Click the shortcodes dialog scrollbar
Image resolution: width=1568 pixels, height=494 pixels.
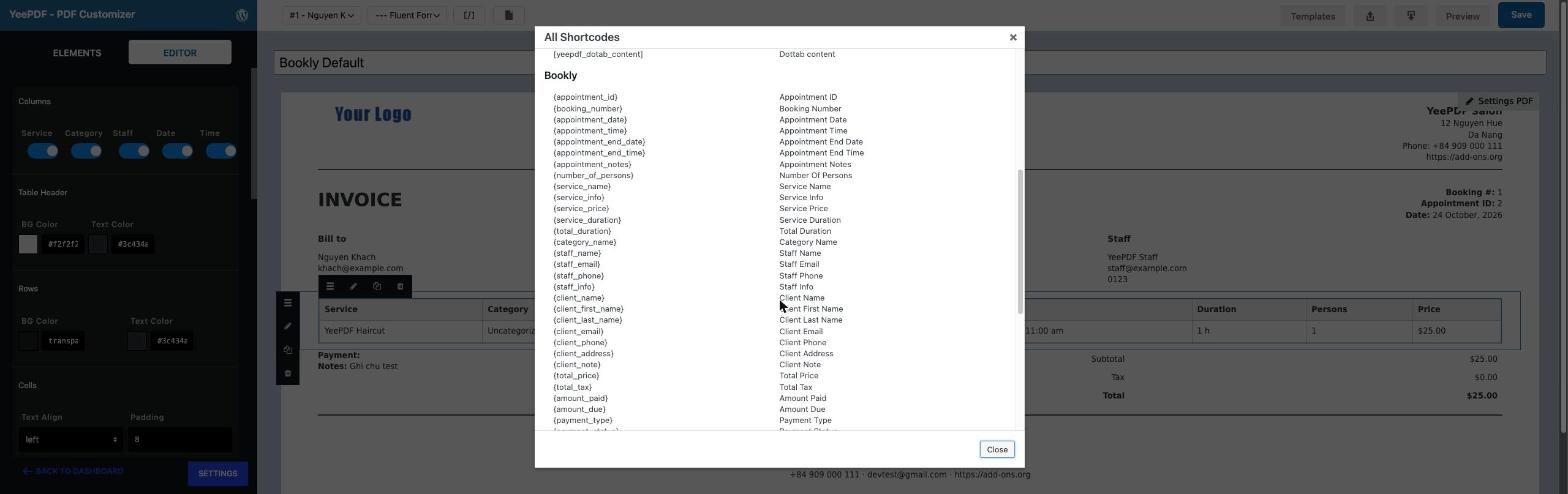tap(1020, 240)
